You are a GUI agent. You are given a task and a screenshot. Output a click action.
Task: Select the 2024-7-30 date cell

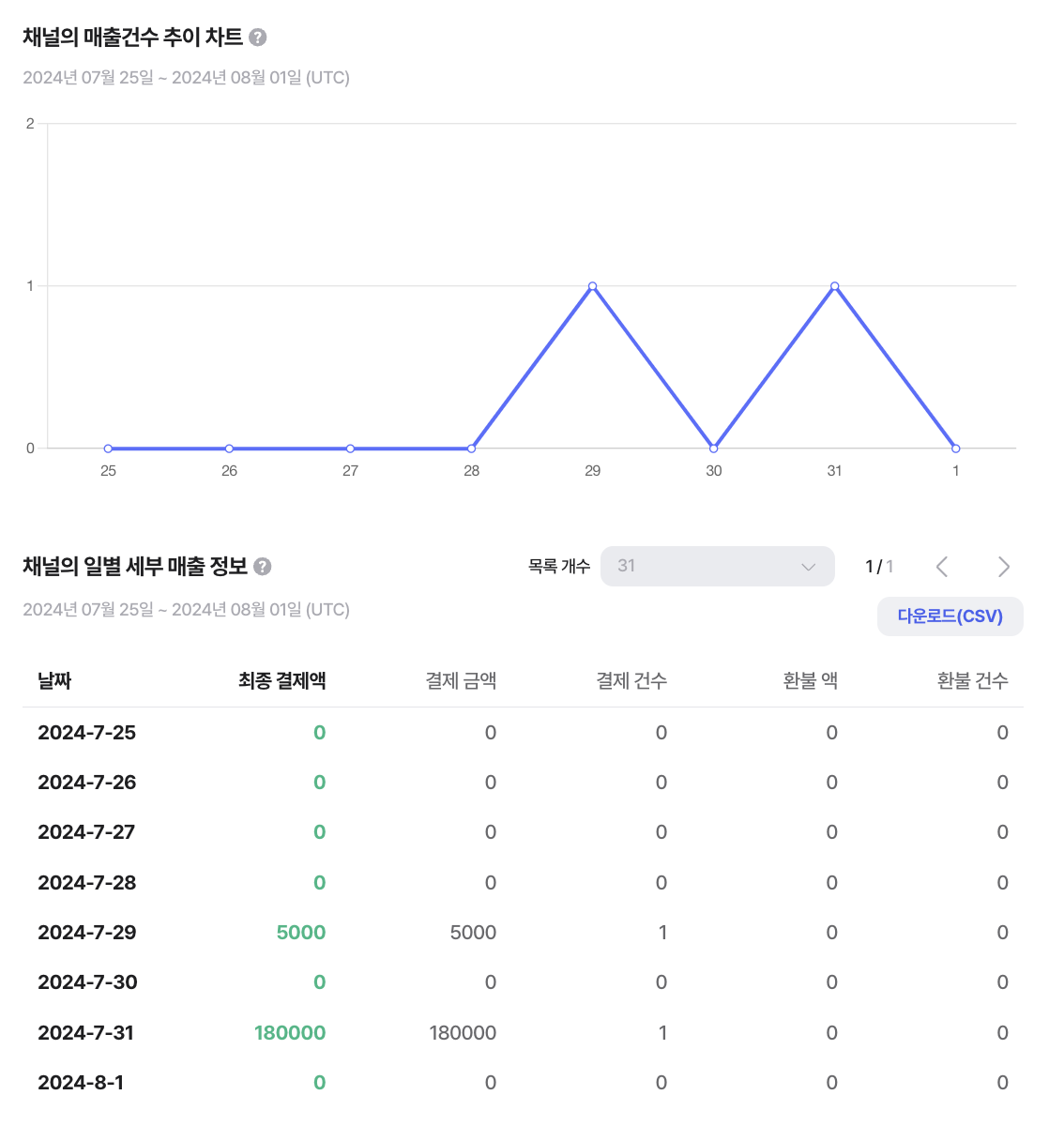[87, 982]
